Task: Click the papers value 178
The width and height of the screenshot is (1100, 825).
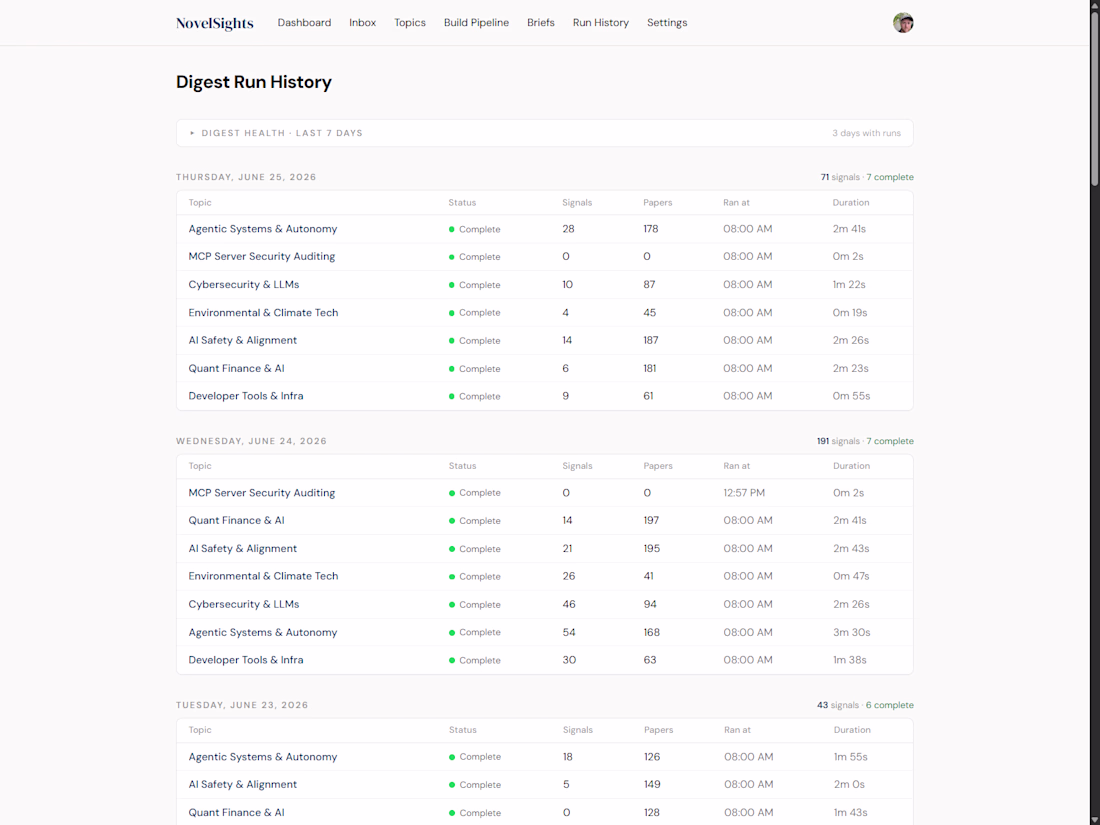Action: [650, 229]
